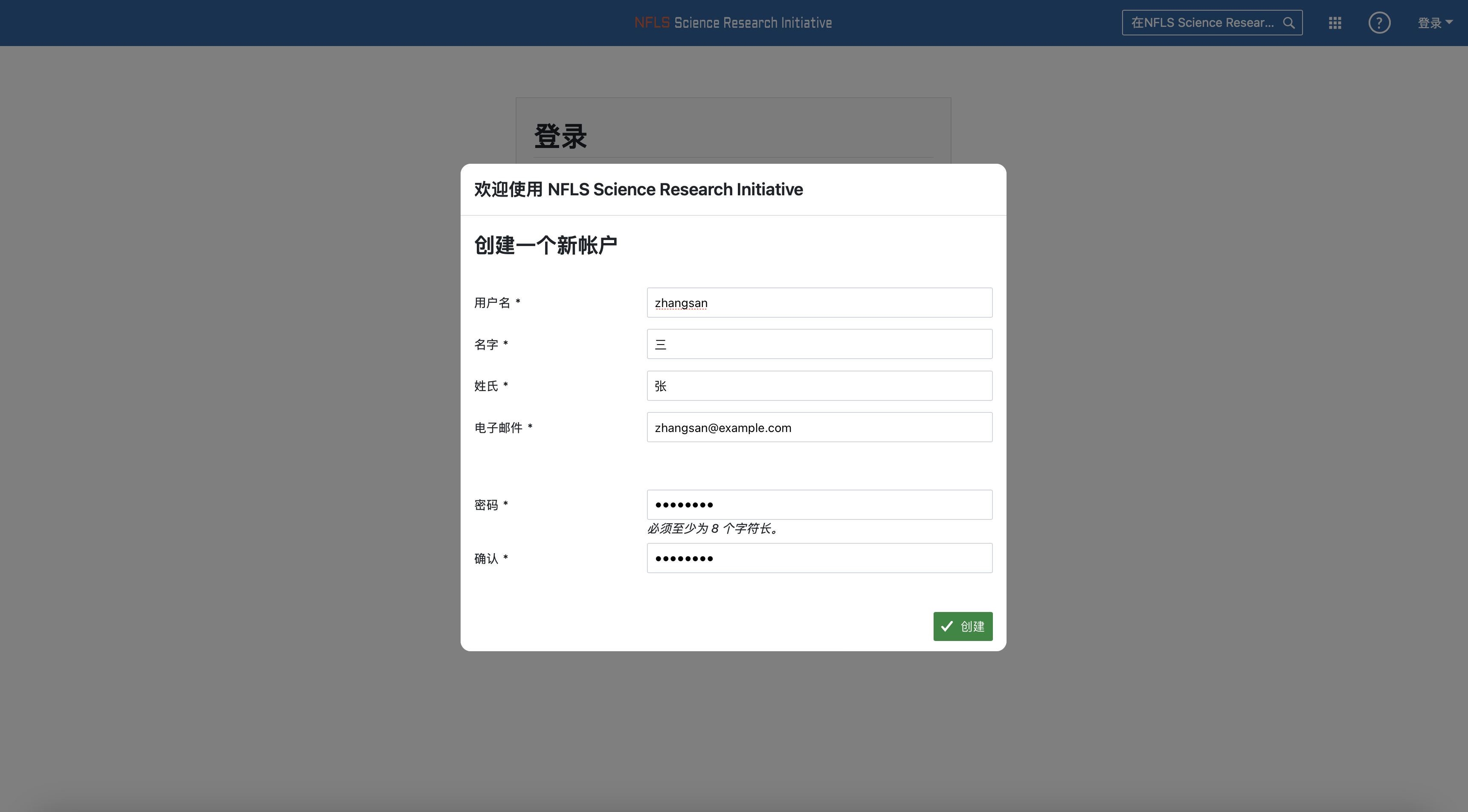Click the 电子邮件 input field
1468x812 pixels.
[819, 427]
